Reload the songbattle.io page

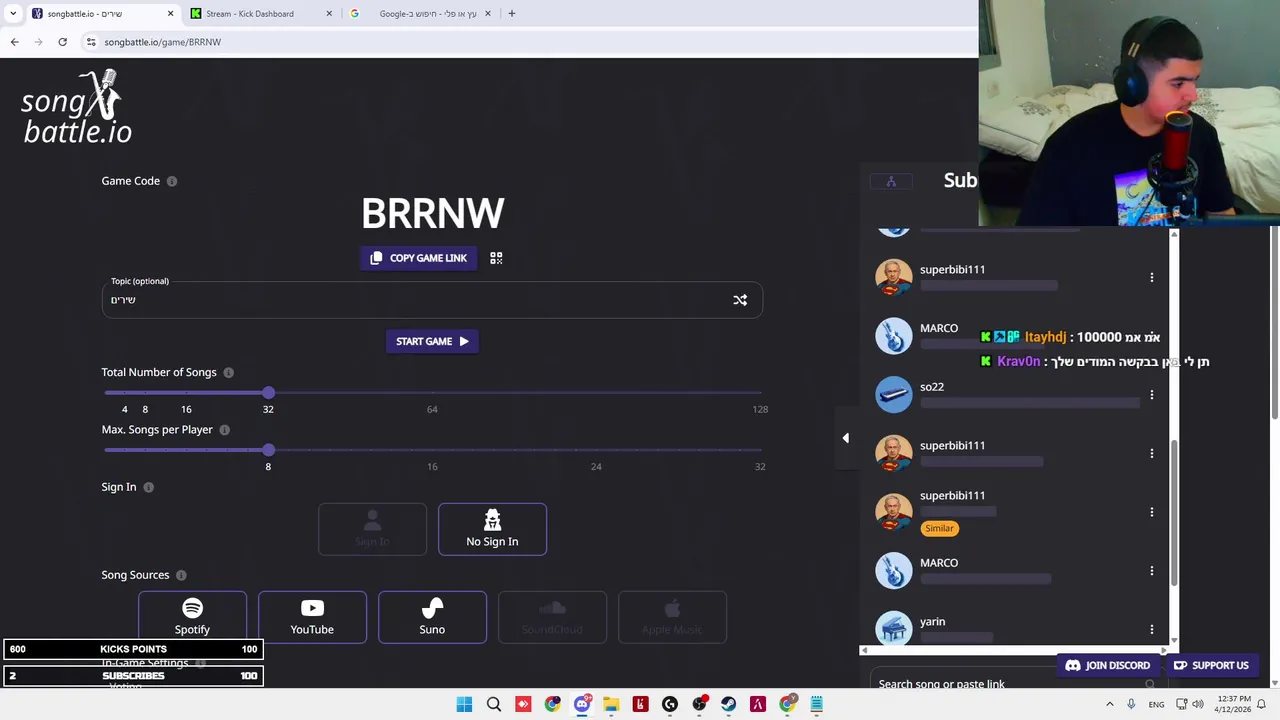(62, 42)
